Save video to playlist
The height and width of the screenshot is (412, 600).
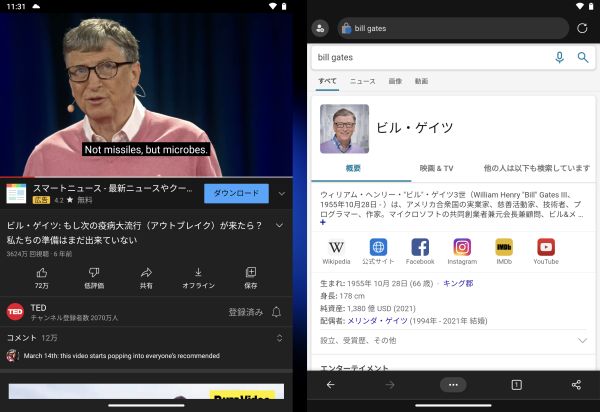pos(250,272)
